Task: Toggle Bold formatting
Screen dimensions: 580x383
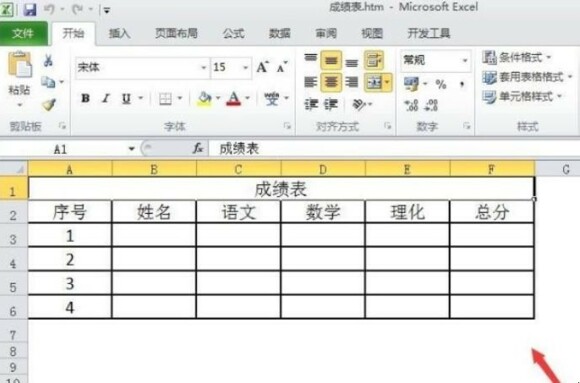Action: click(85, 98)
